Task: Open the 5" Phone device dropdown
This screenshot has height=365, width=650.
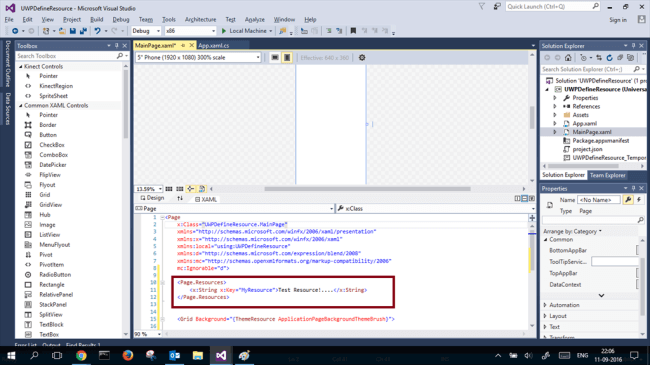Action: (x=198, y=58)
